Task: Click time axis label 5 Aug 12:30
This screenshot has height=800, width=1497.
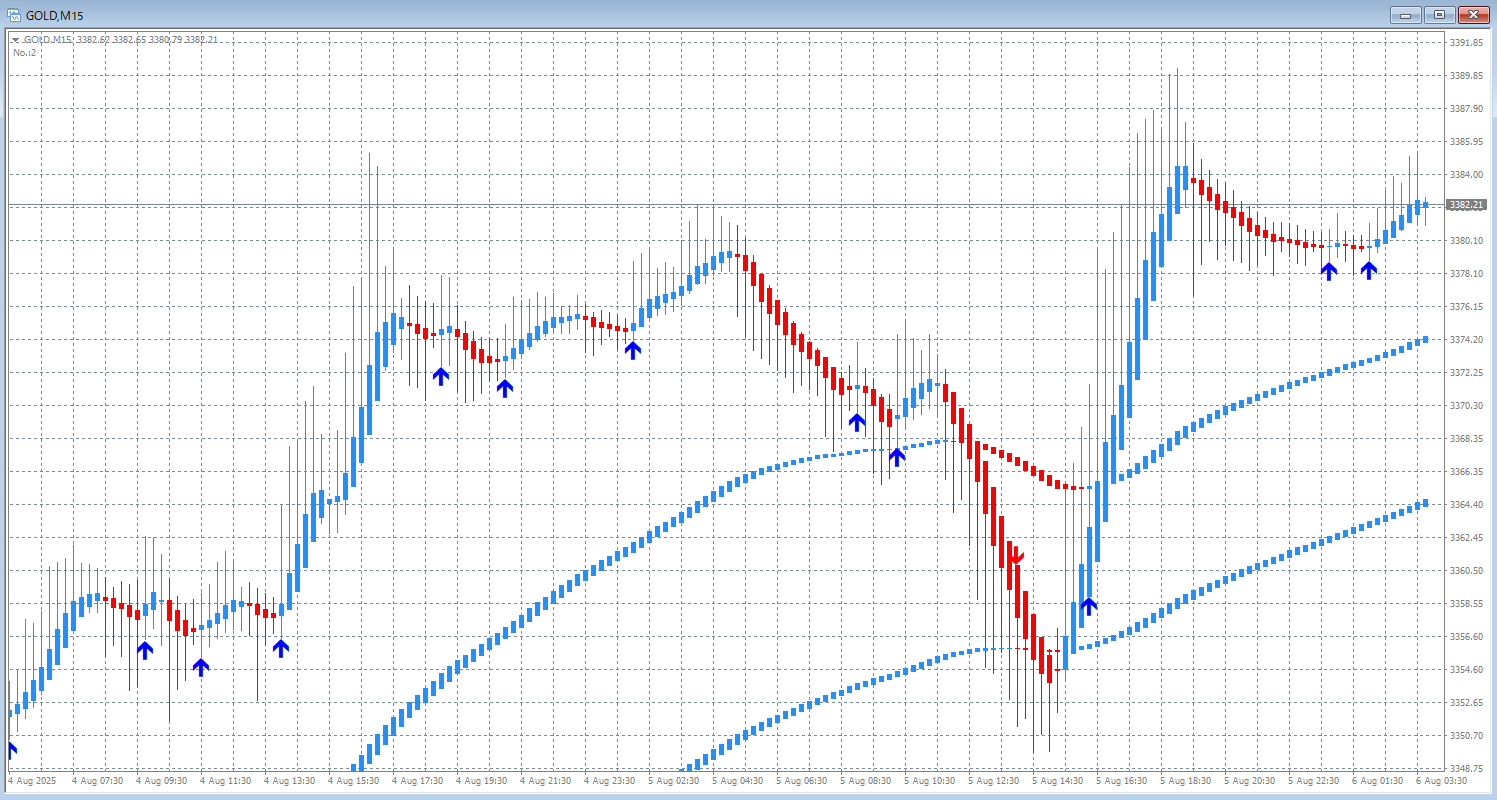Action: coord(993,781)
